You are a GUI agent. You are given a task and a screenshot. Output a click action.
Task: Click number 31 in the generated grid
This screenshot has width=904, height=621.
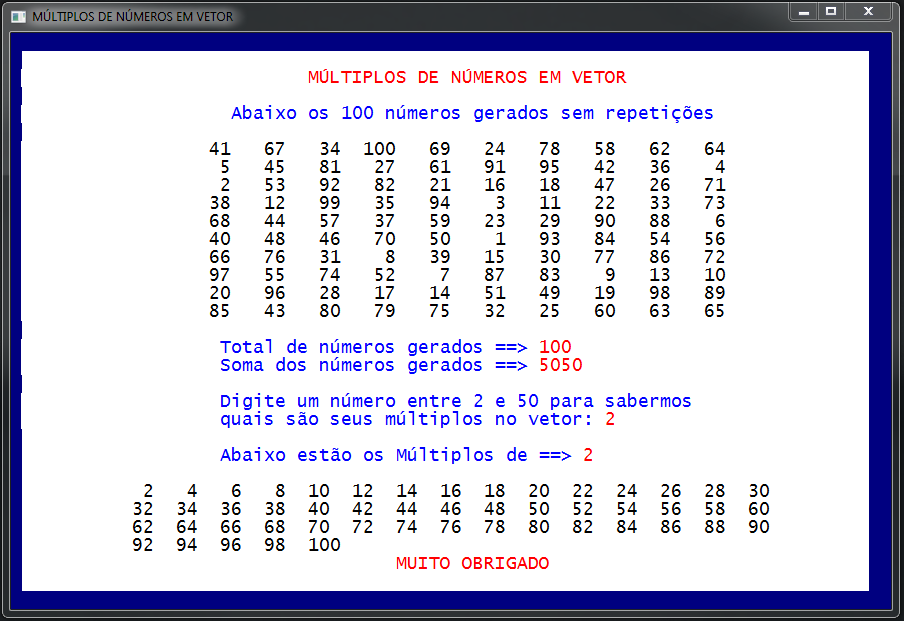(330, 257)
